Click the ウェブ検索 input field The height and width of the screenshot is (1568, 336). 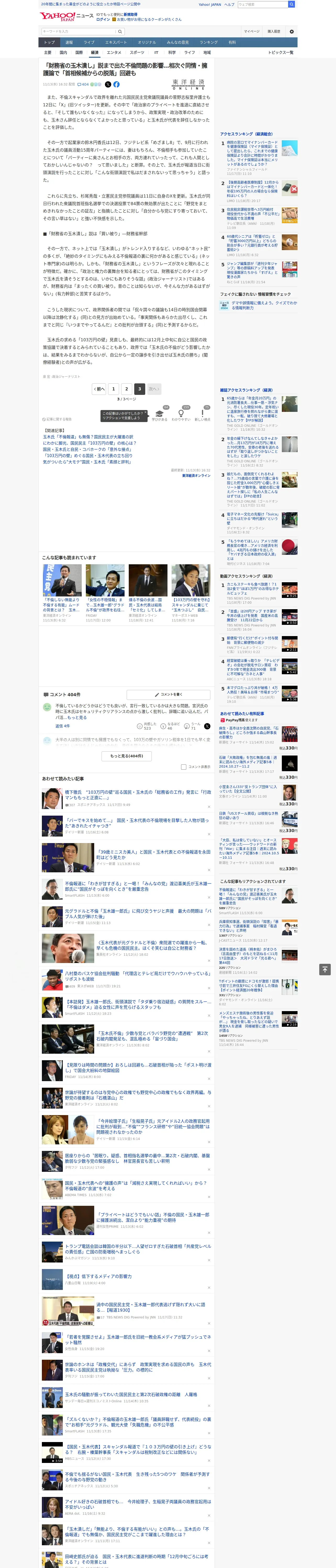point(262,4)
